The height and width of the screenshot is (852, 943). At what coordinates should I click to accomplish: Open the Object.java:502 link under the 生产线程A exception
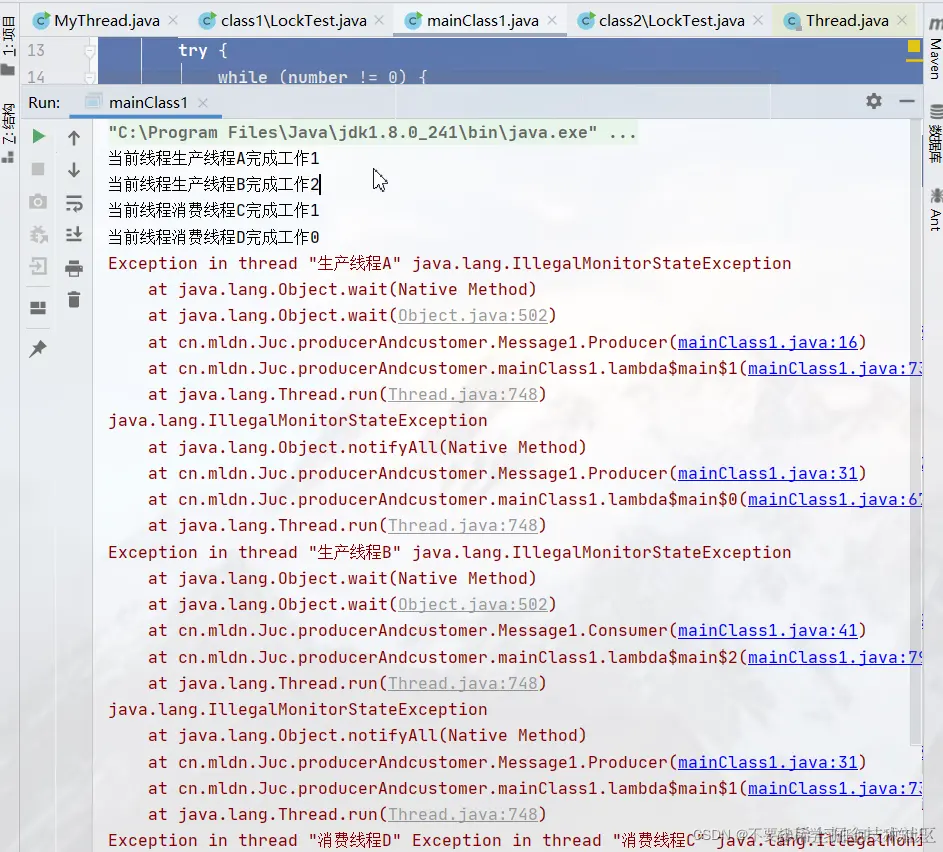pos(473,316)
